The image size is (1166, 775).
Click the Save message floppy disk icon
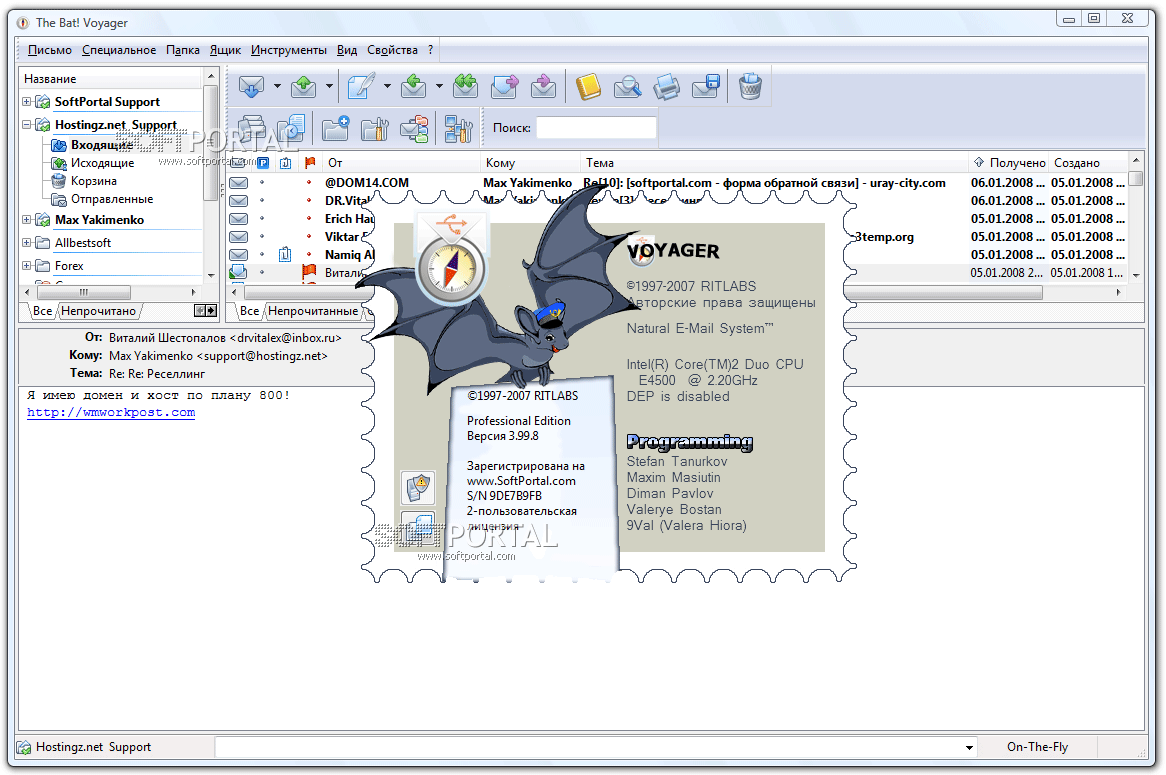706,87
